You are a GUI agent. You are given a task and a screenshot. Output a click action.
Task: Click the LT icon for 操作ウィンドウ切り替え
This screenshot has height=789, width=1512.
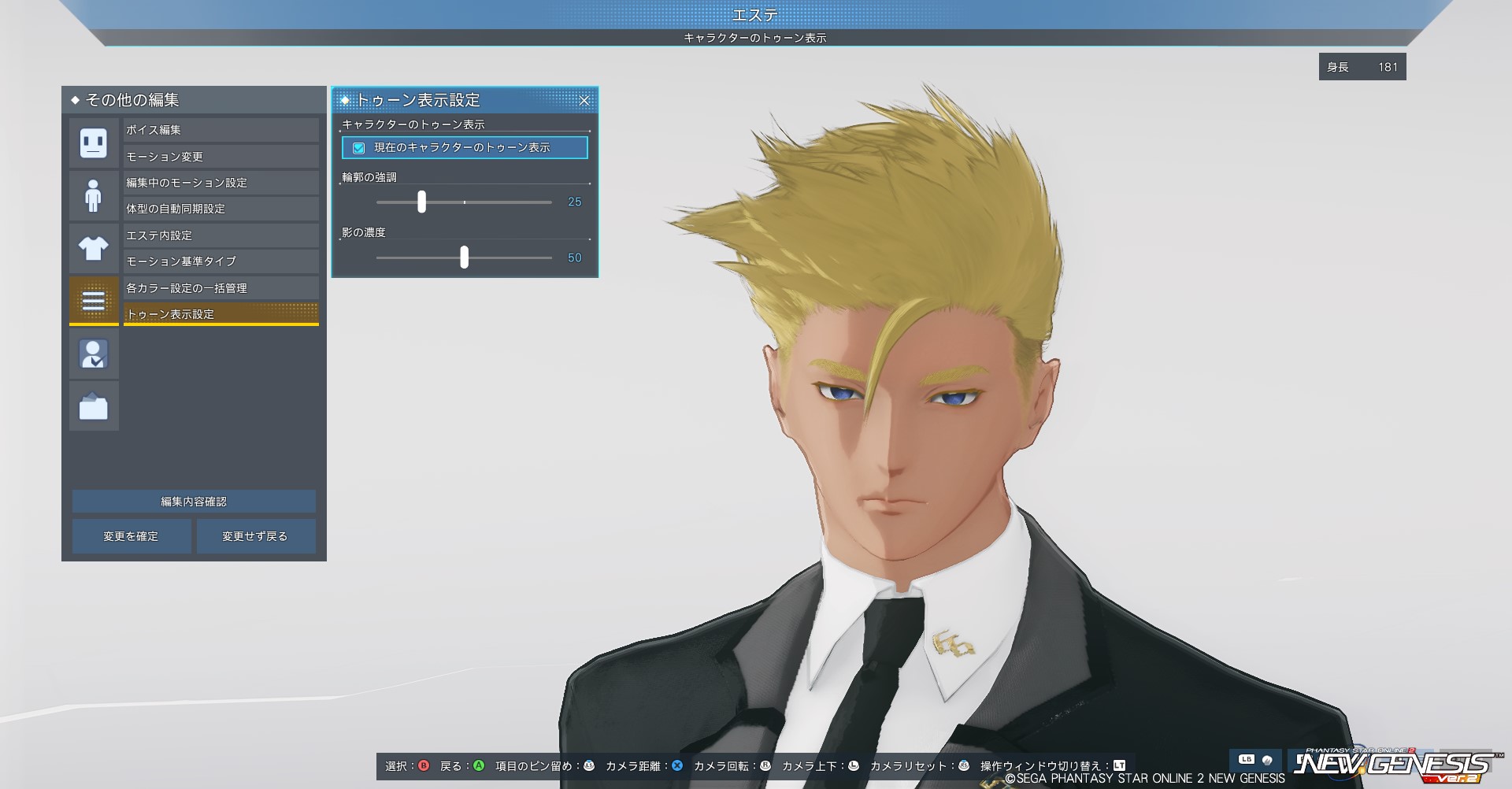point(1120,765)
